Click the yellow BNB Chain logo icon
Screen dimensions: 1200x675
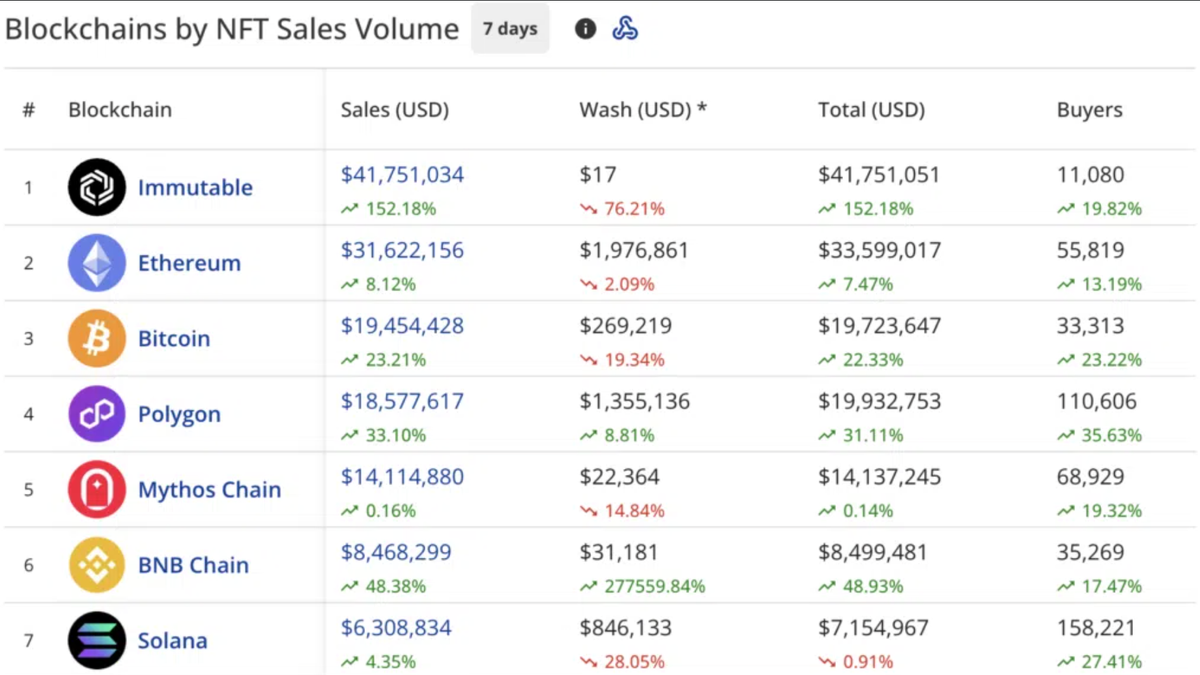97,565
